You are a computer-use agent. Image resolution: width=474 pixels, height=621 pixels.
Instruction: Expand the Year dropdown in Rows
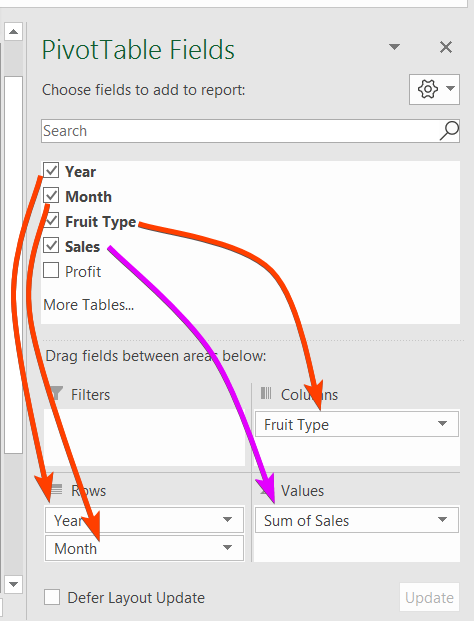point(227,519)
